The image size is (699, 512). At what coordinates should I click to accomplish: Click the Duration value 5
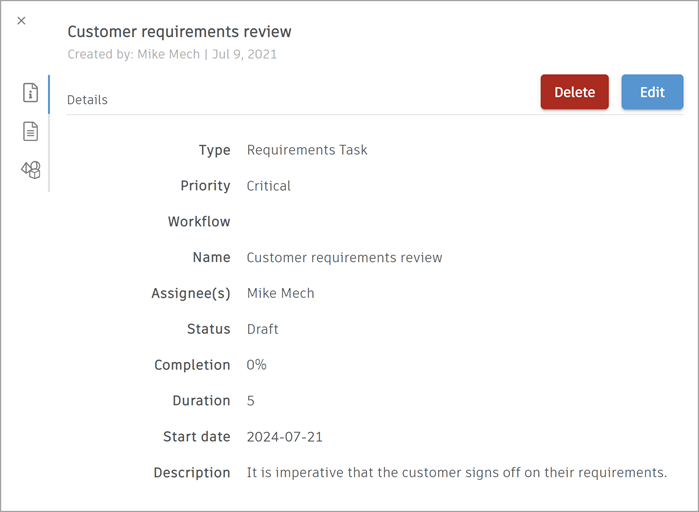point(251,401)
